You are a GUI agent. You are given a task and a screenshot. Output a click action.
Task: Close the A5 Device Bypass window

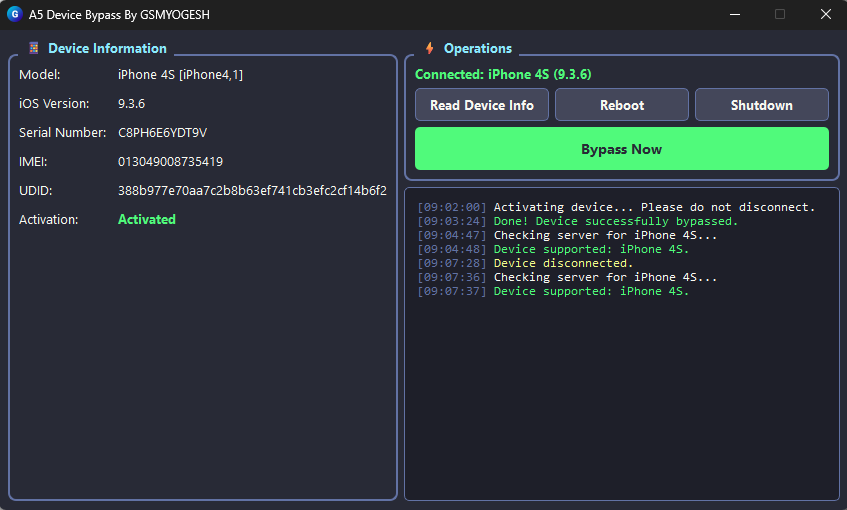825,15
